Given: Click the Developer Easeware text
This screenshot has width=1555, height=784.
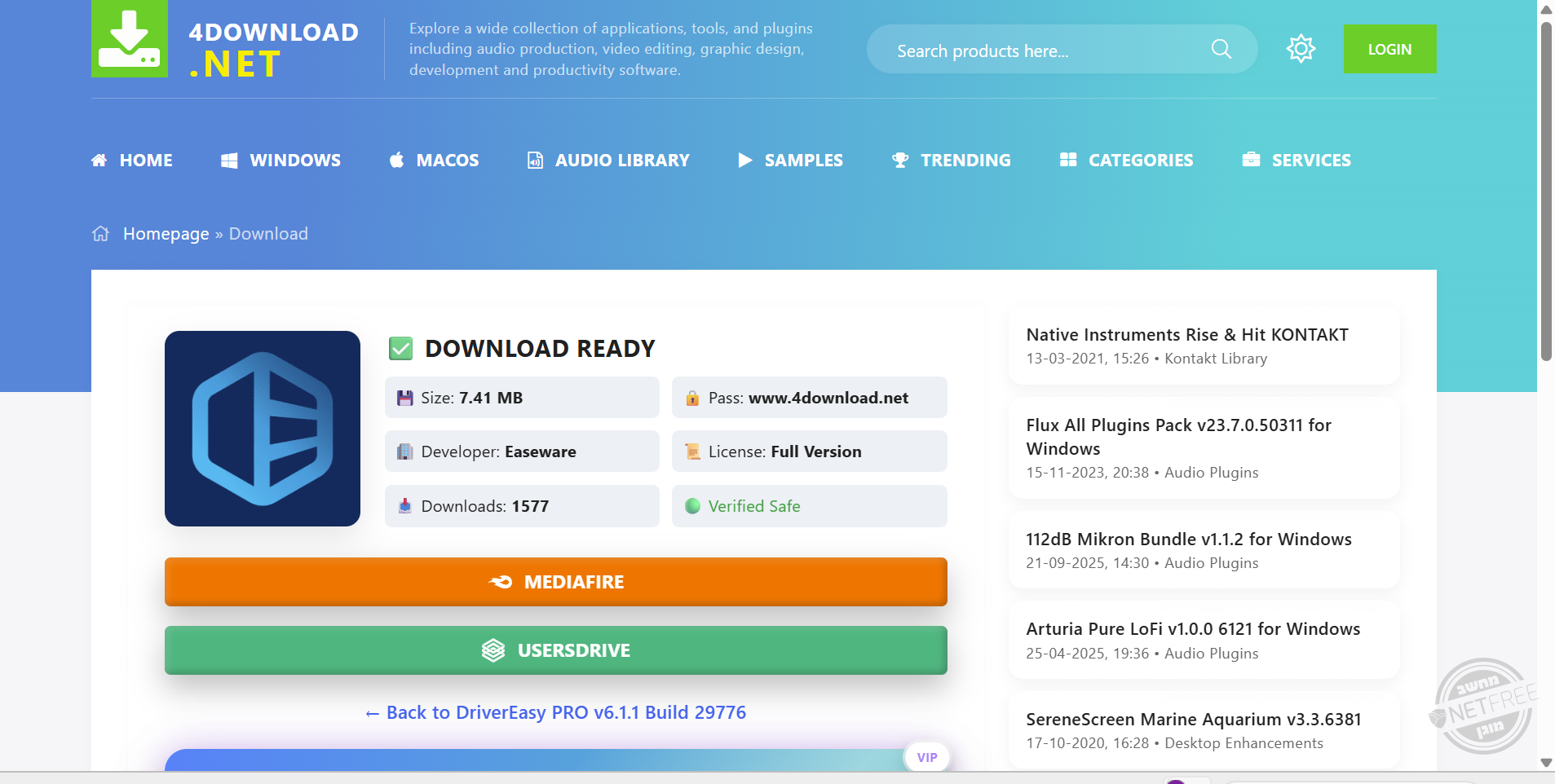Looking at the screenshot, I should click(499, 451).
